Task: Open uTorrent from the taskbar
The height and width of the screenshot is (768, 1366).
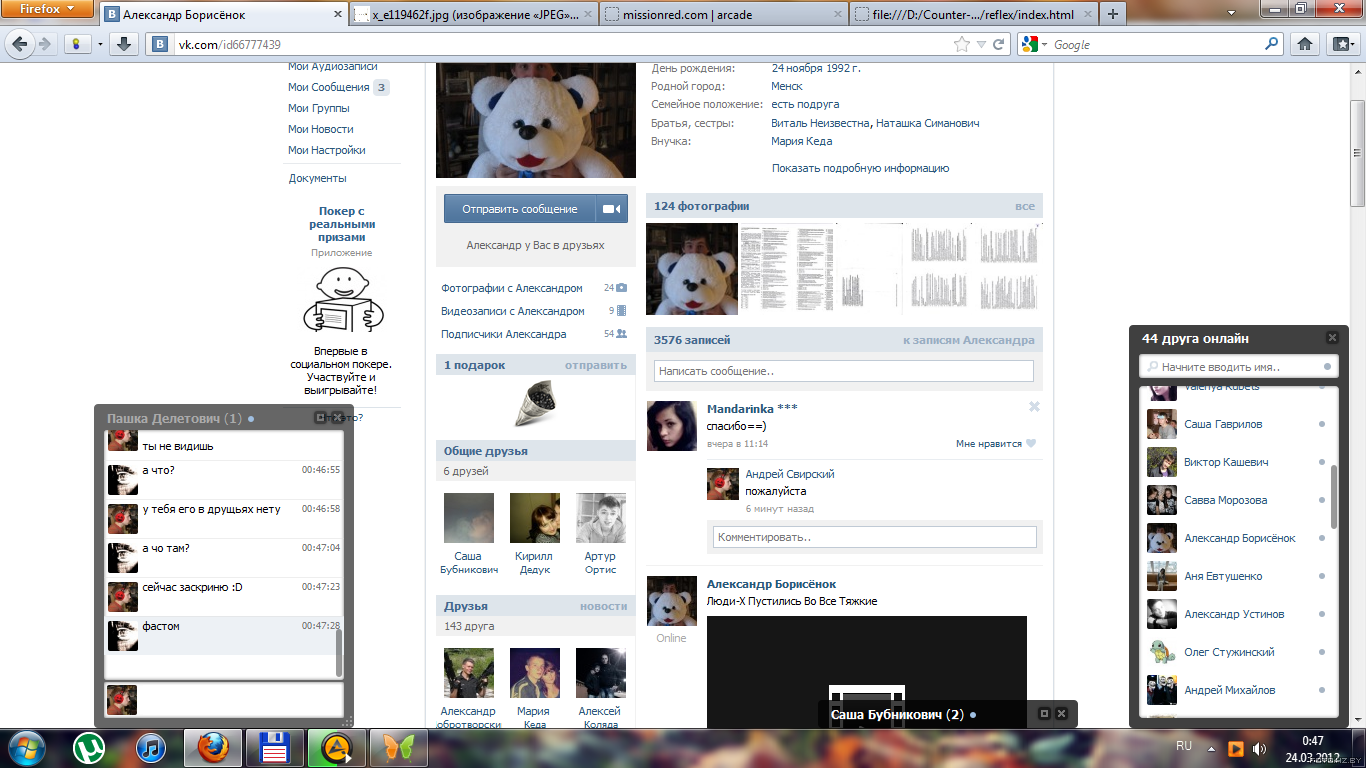Action: [89, 748]
